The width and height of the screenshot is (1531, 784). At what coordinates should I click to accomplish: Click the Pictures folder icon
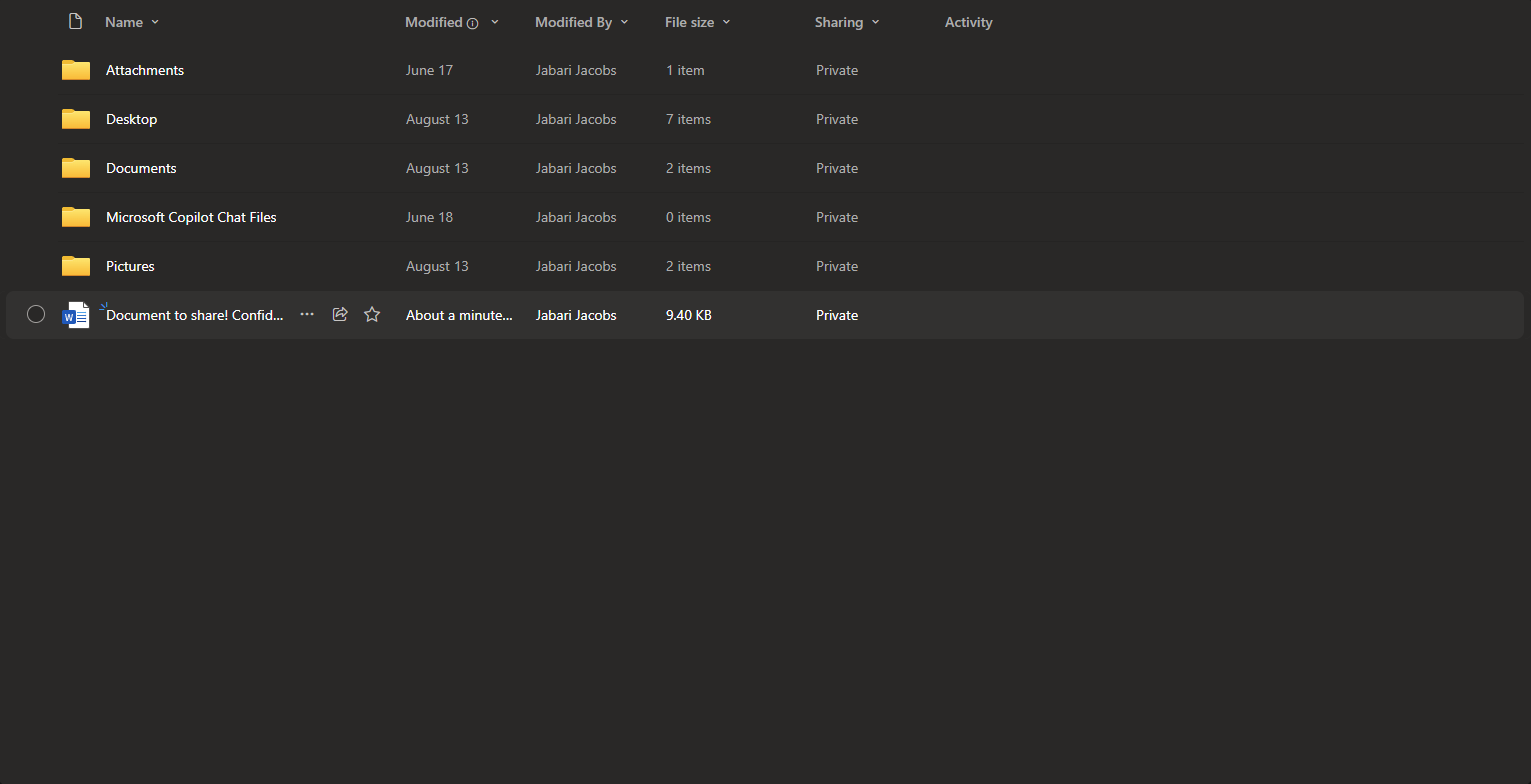pyautogui.click(x=76, y=266)
